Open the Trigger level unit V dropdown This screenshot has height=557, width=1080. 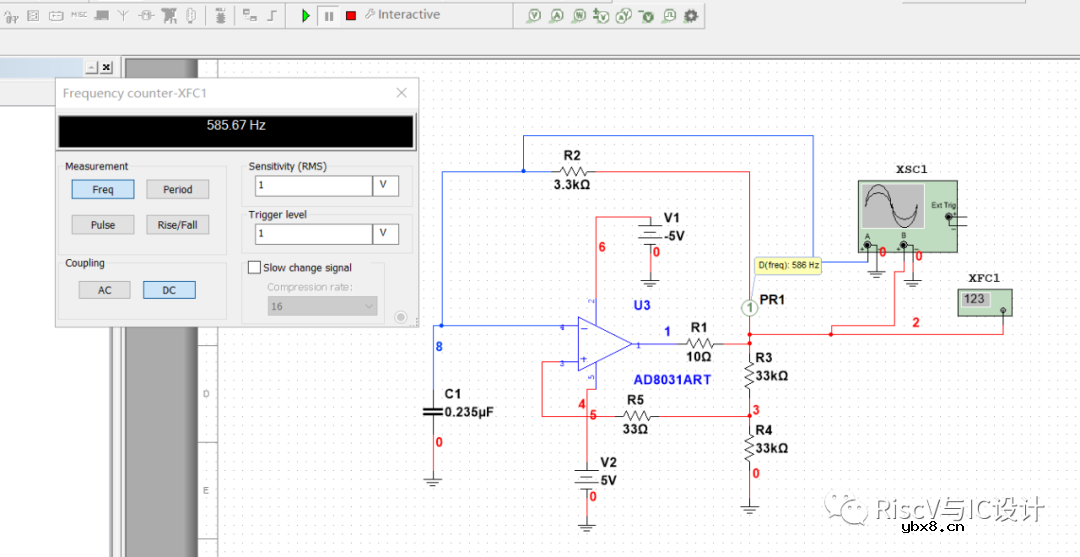pos(385,234)
